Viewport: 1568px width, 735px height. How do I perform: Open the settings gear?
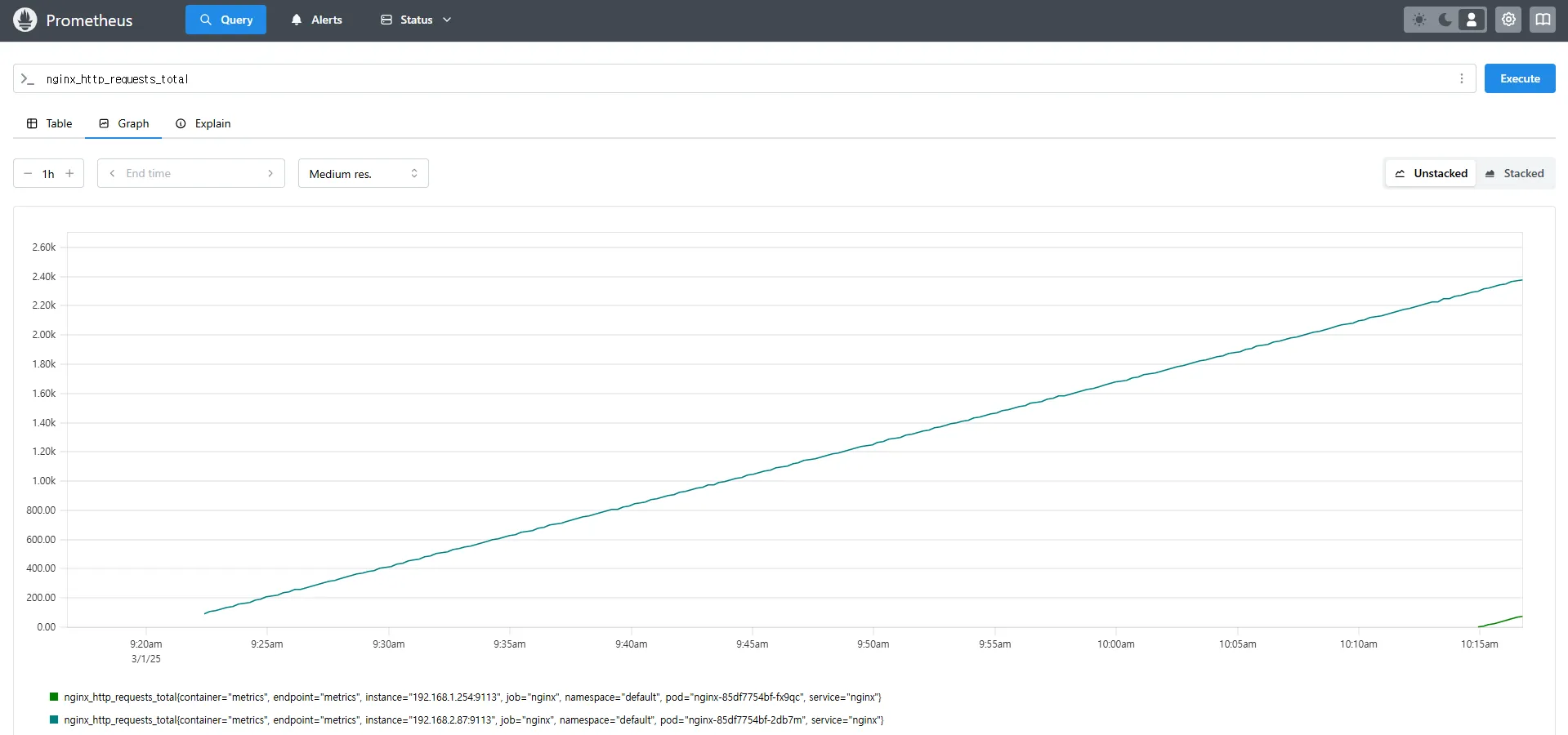[1508, 20]
